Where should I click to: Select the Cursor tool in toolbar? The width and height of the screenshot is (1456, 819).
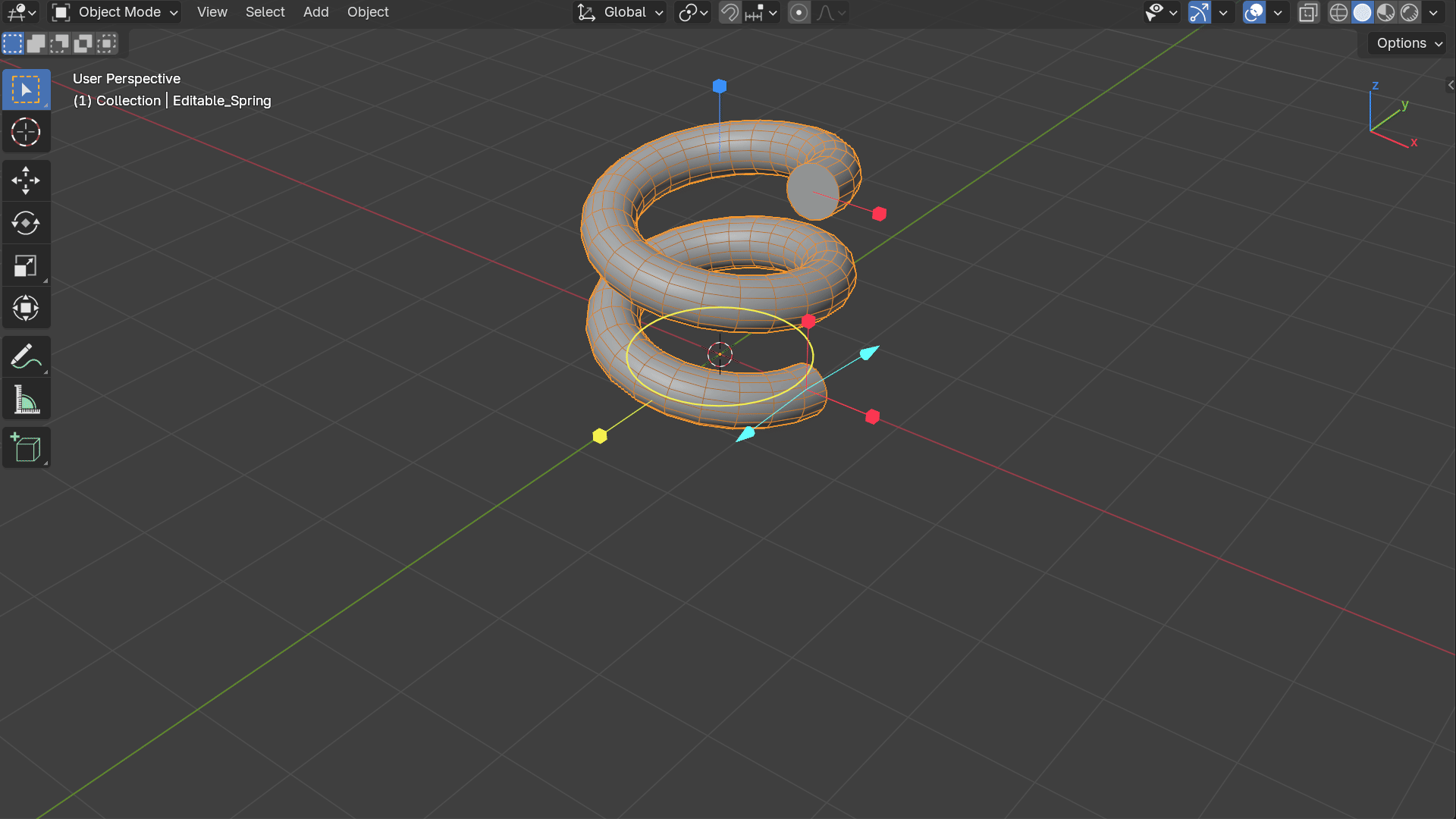pyautogui.click(x=26, y=132)
